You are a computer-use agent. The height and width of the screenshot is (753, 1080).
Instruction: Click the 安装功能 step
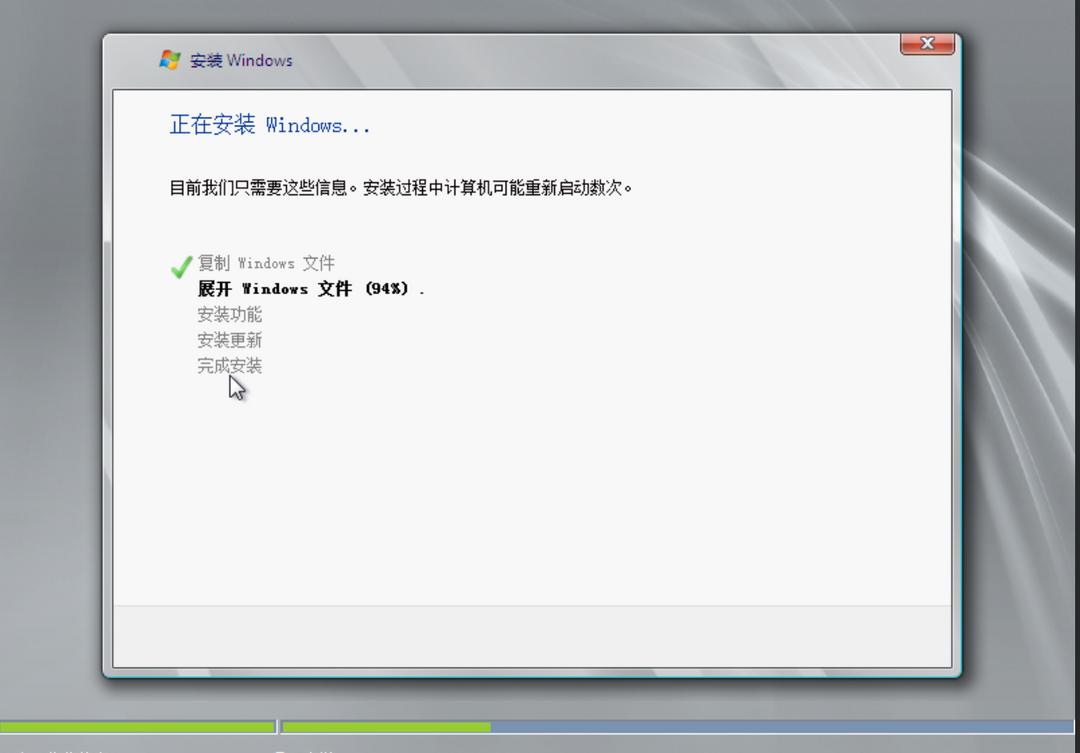click(229, 315)
